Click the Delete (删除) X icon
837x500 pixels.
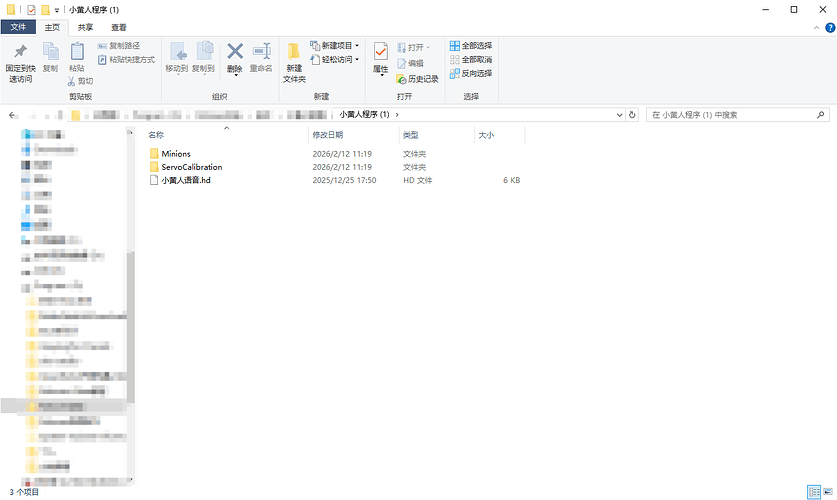(x=235, y=51)
